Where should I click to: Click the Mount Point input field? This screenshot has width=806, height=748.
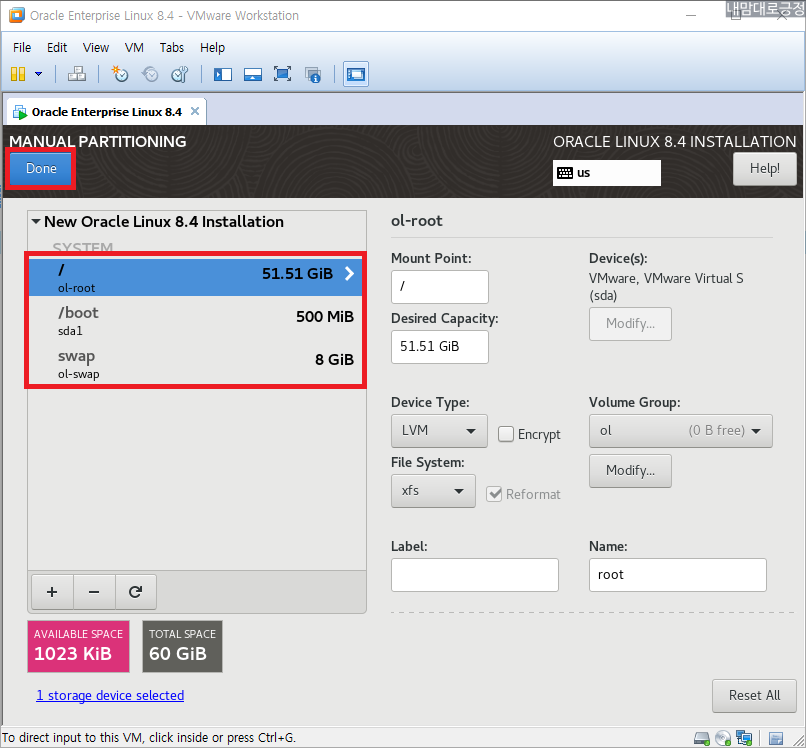pos(439,287)
